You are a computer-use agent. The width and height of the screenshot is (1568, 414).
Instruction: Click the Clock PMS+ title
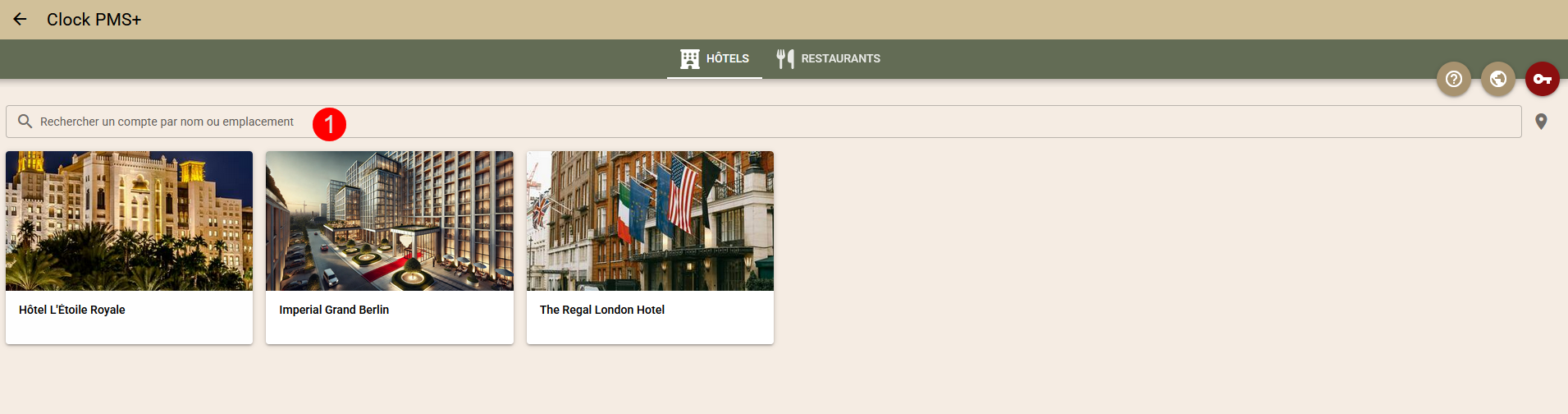[x=94, y=20]
